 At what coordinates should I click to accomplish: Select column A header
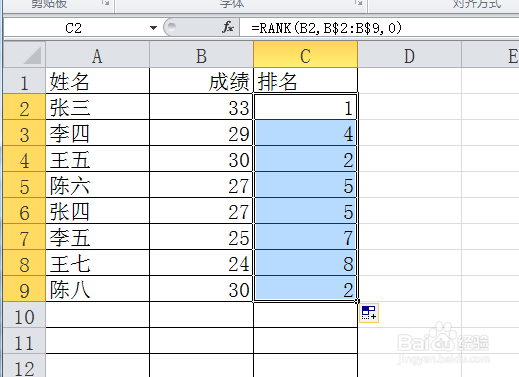97,55
